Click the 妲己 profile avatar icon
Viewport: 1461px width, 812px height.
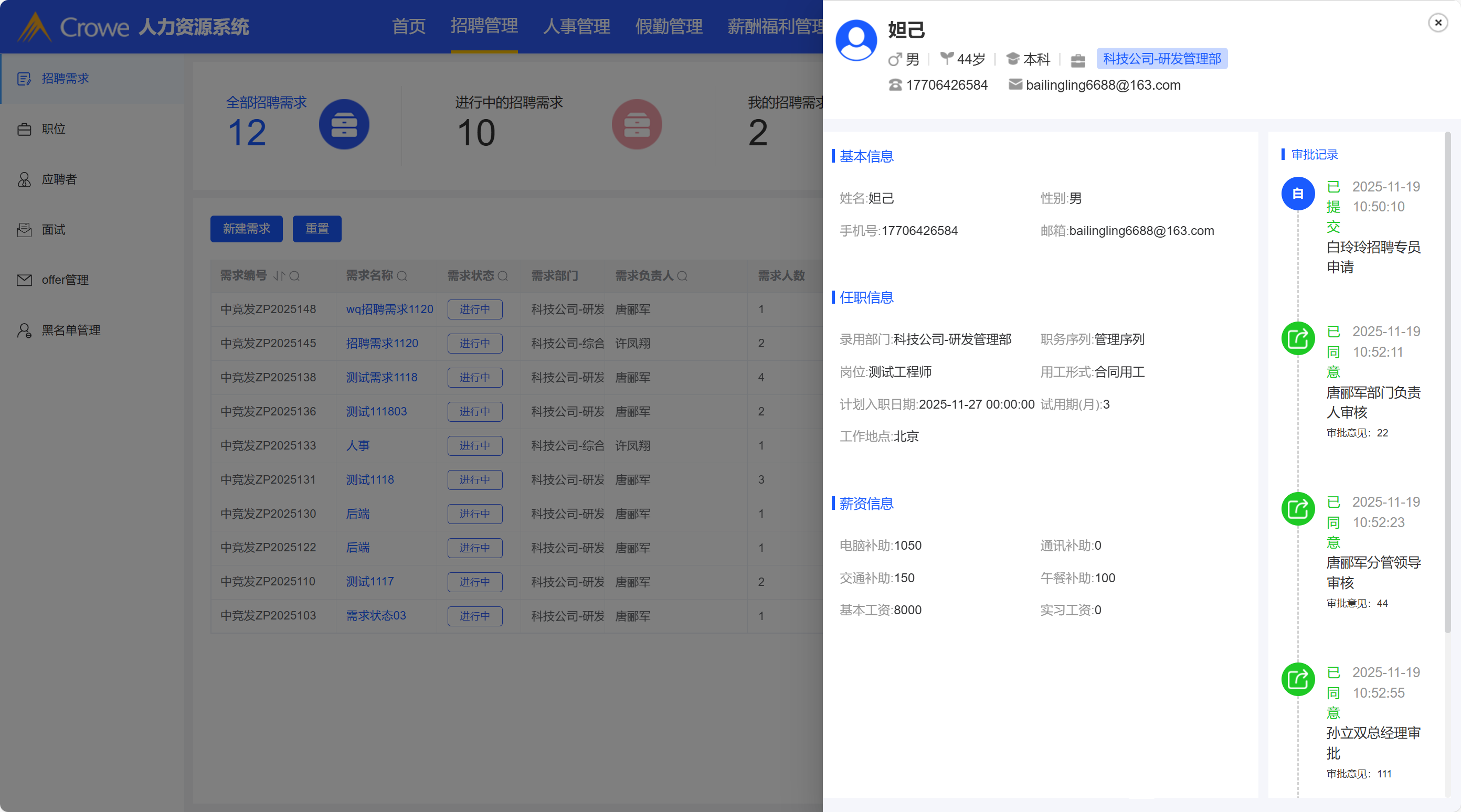tap(856, 40)
